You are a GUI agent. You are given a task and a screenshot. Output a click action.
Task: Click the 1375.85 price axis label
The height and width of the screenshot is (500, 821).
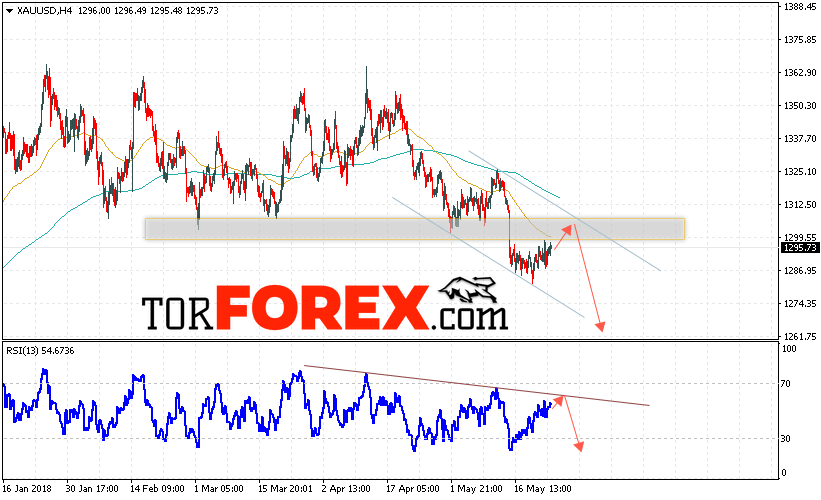pos(800,40)
